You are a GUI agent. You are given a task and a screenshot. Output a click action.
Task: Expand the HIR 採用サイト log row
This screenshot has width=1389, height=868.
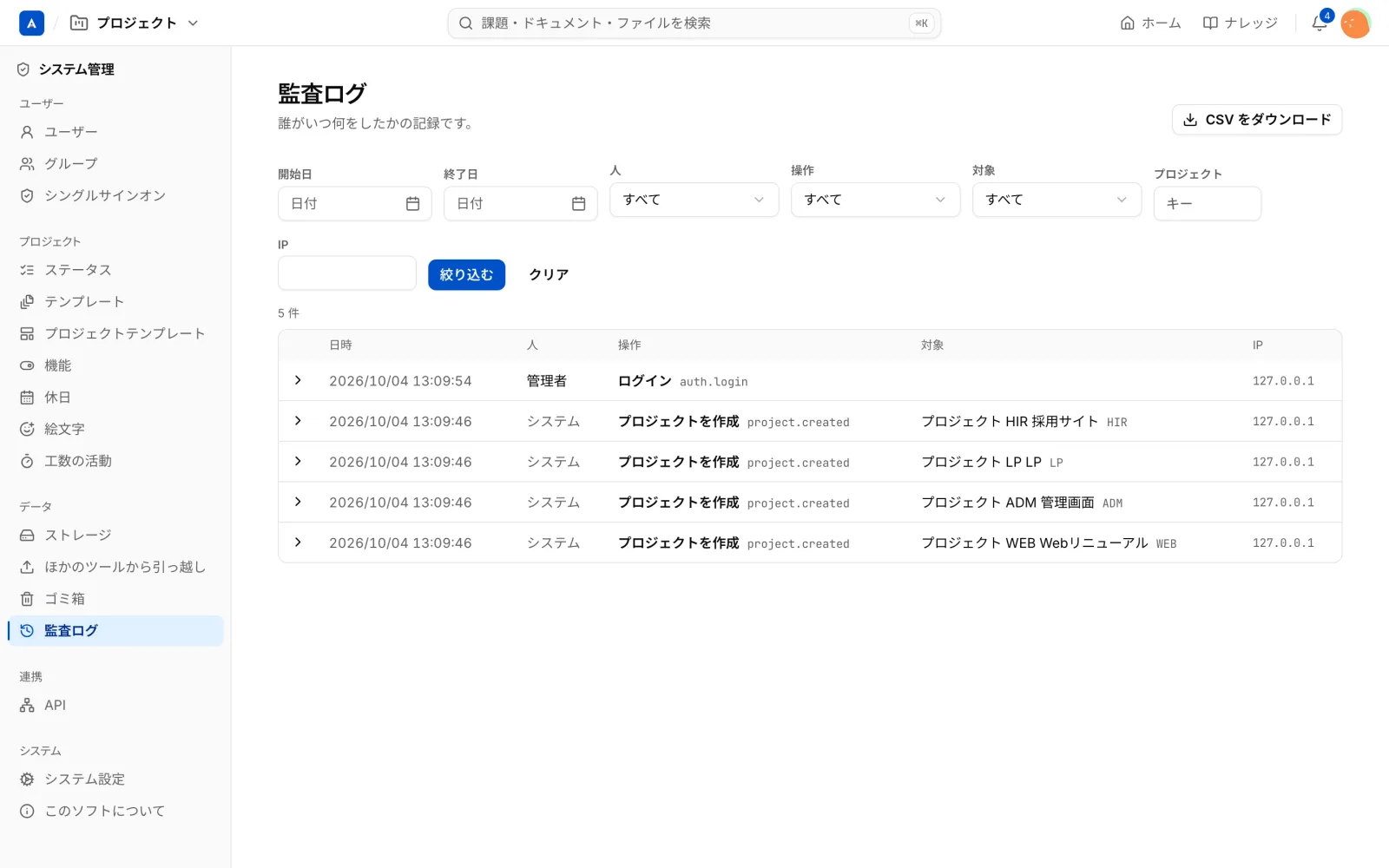pos(298,421)
